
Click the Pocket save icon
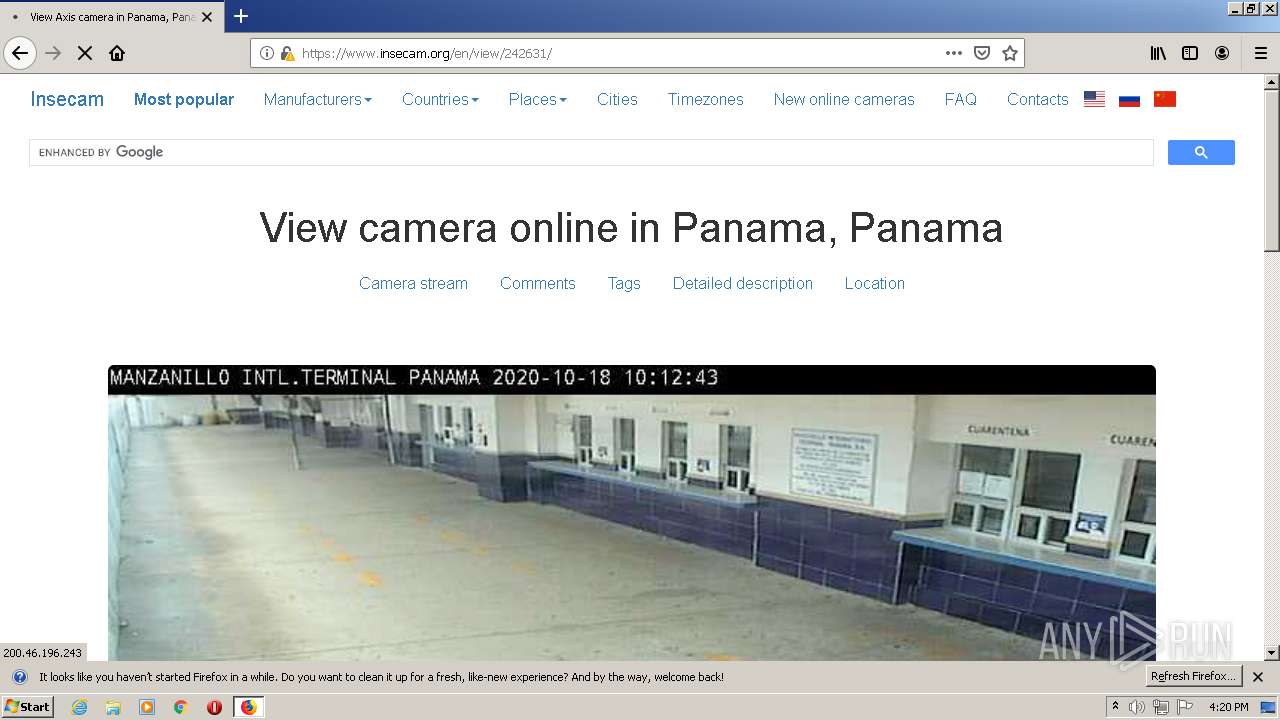pyautogui.click(x=982, y=53)
